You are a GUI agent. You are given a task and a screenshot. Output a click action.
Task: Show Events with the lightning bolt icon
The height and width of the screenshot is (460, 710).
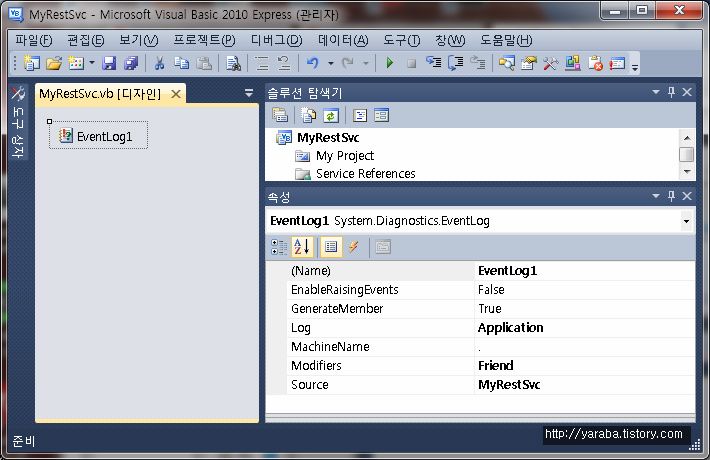pos(353,247)
